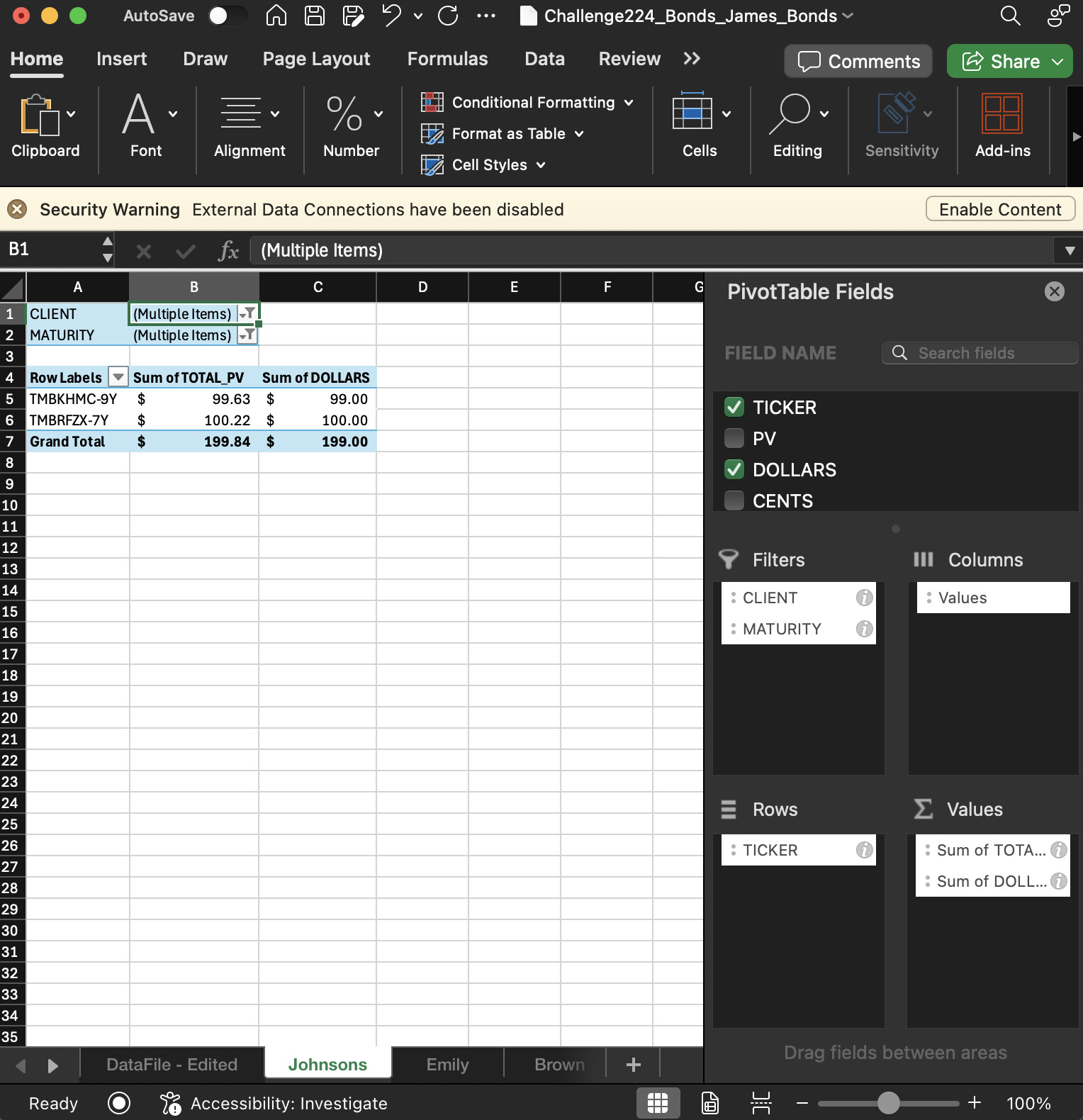
Task: Open the Home icon in title bar
Action: [276, 16]
